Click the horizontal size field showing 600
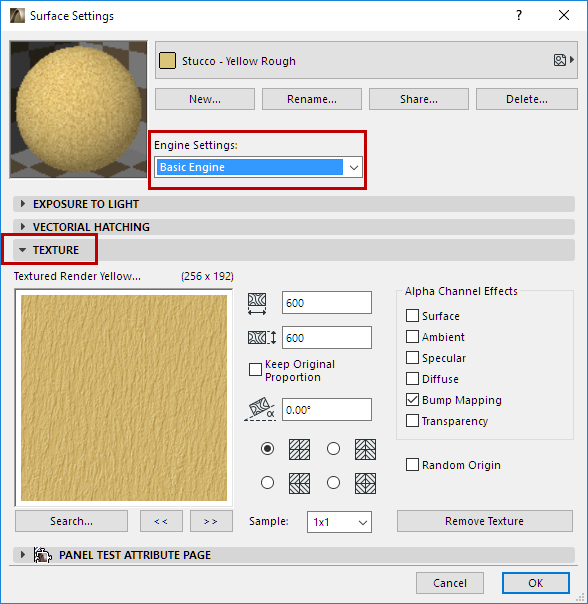This screenshot has height=604, width=588. pos(327,303)
